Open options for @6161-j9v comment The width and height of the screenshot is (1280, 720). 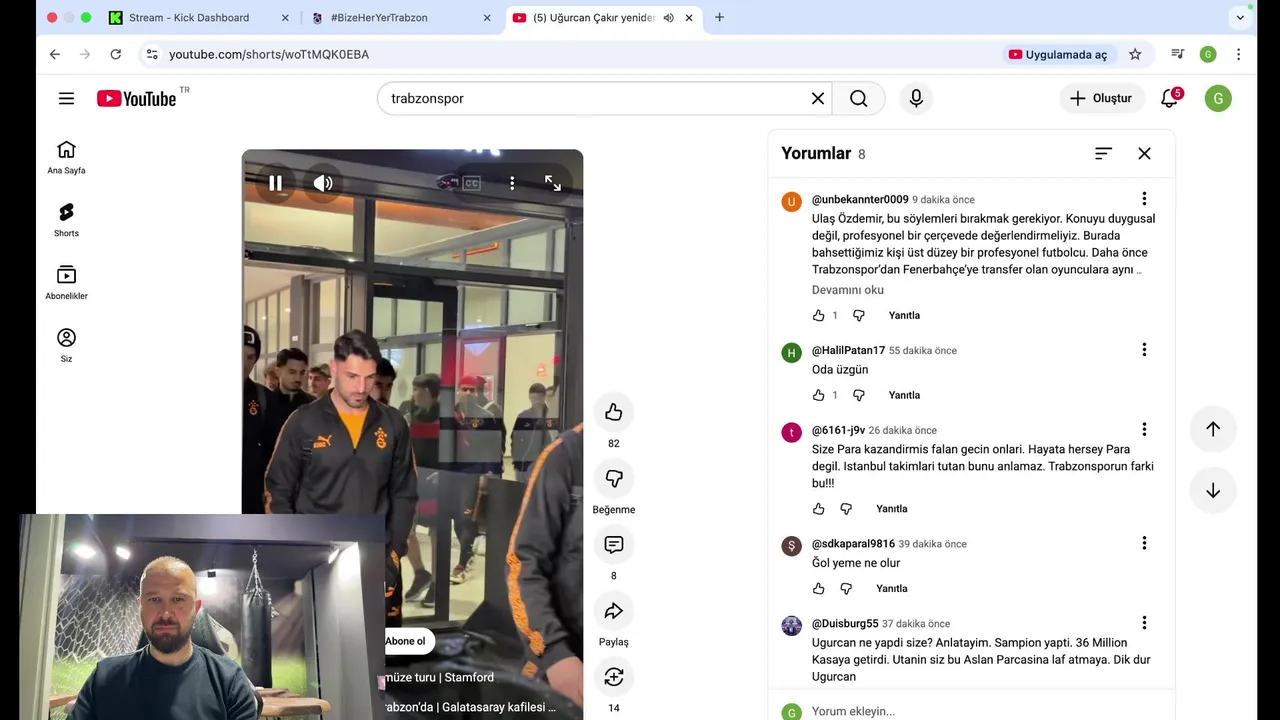[1144, 430]
